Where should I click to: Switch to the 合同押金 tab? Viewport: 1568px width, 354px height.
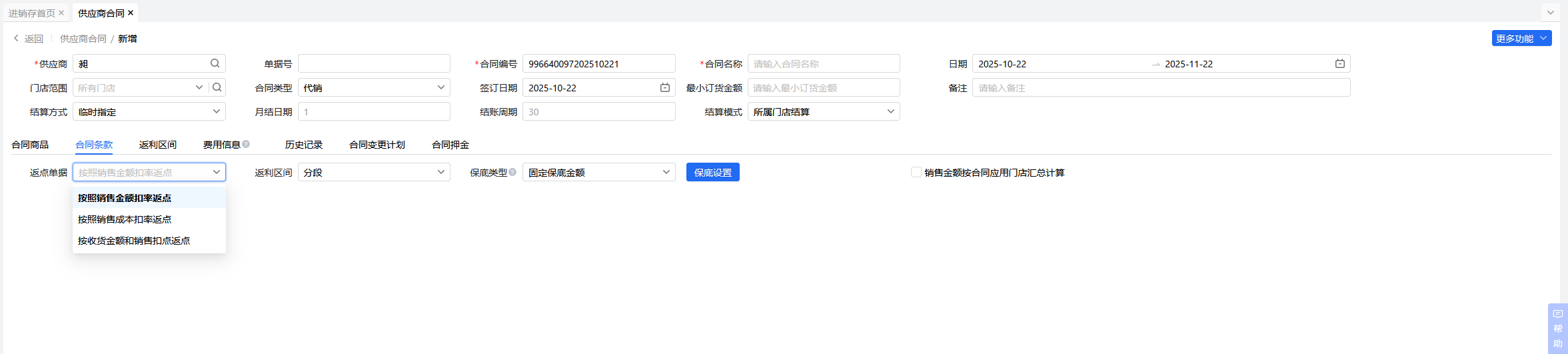pyautogui.click(x=450, y=145)
